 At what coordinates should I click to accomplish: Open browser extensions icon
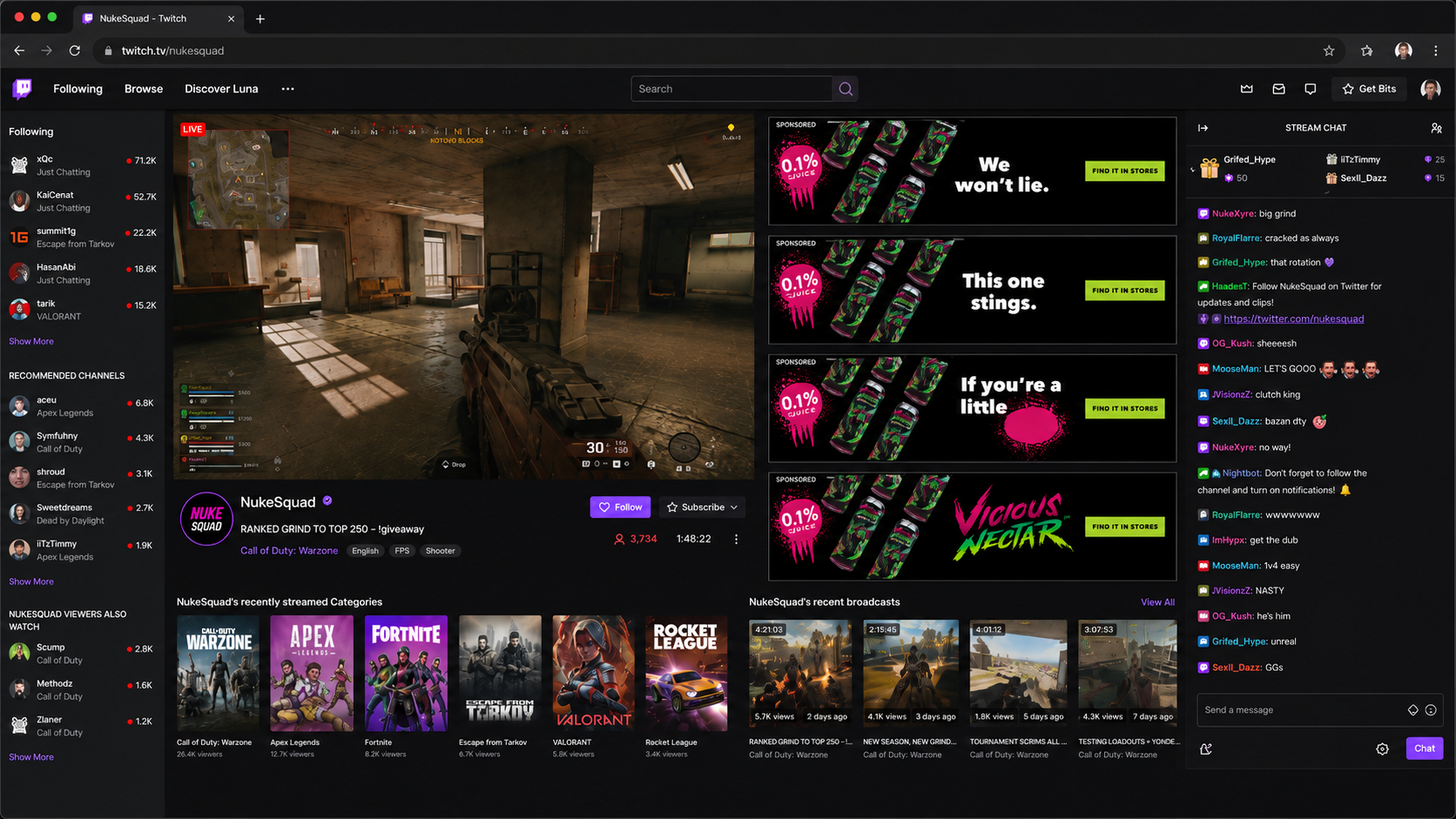(1366, 50)
